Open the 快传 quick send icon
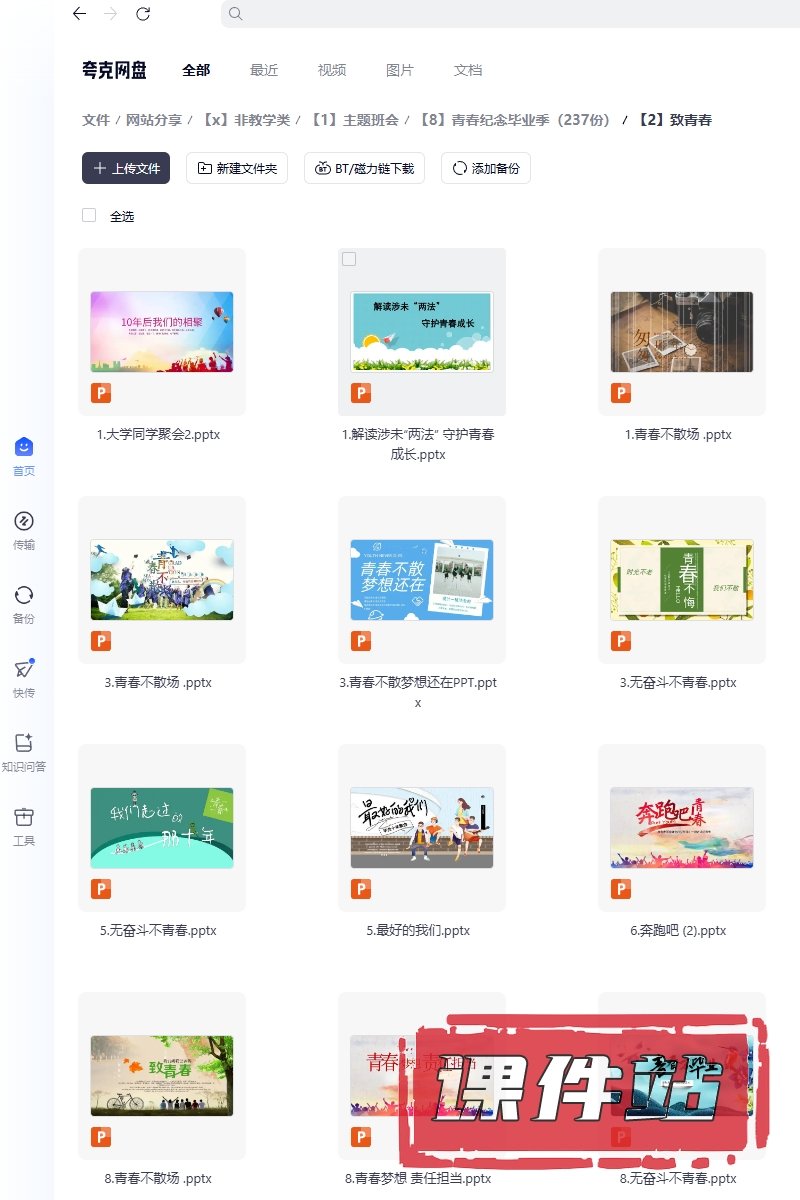Screen dimensions: 800x1200 (x=24, y=669)
